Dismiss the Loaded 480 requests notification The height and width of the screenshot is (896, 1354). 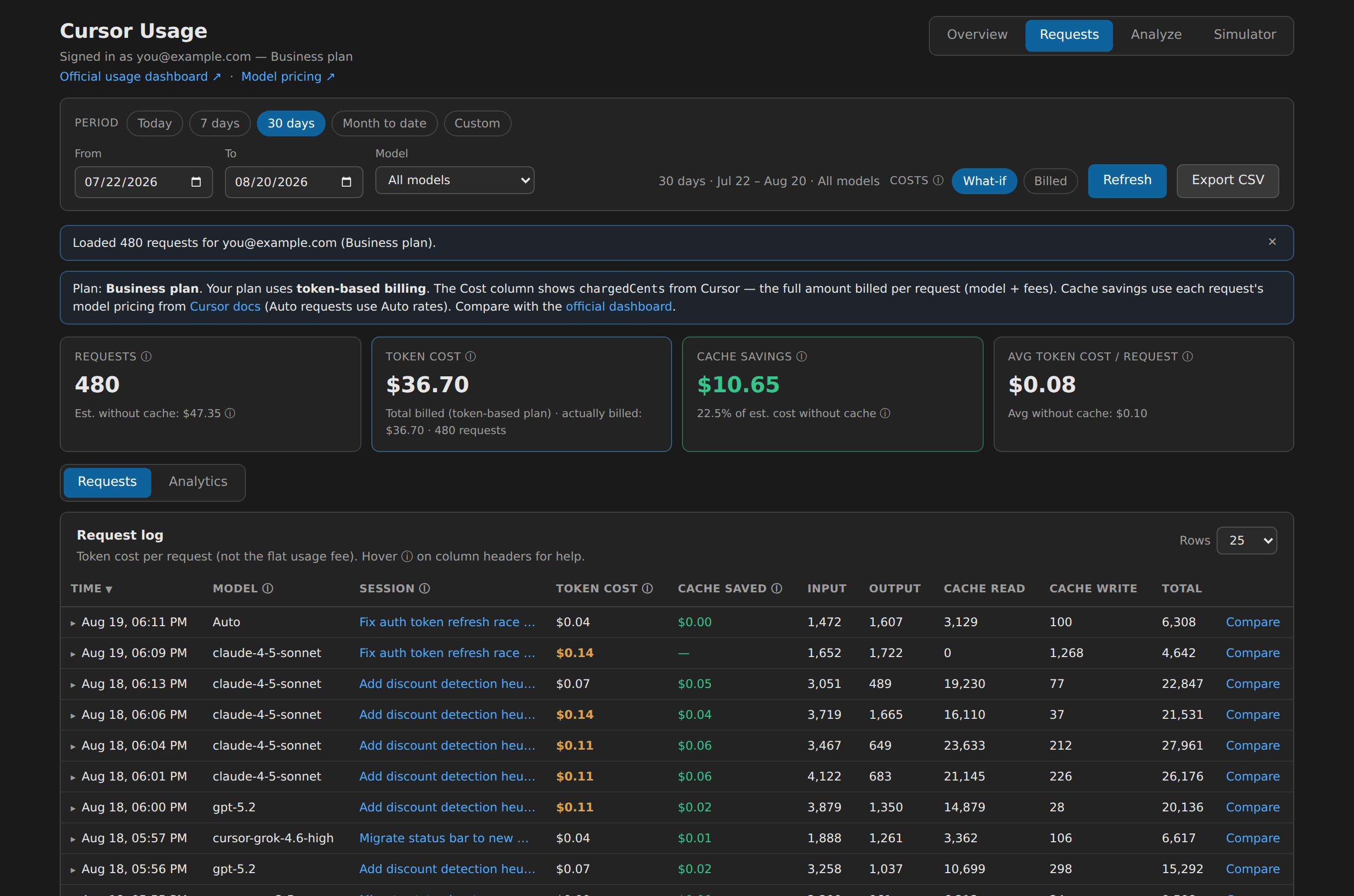pos(1272,242)
